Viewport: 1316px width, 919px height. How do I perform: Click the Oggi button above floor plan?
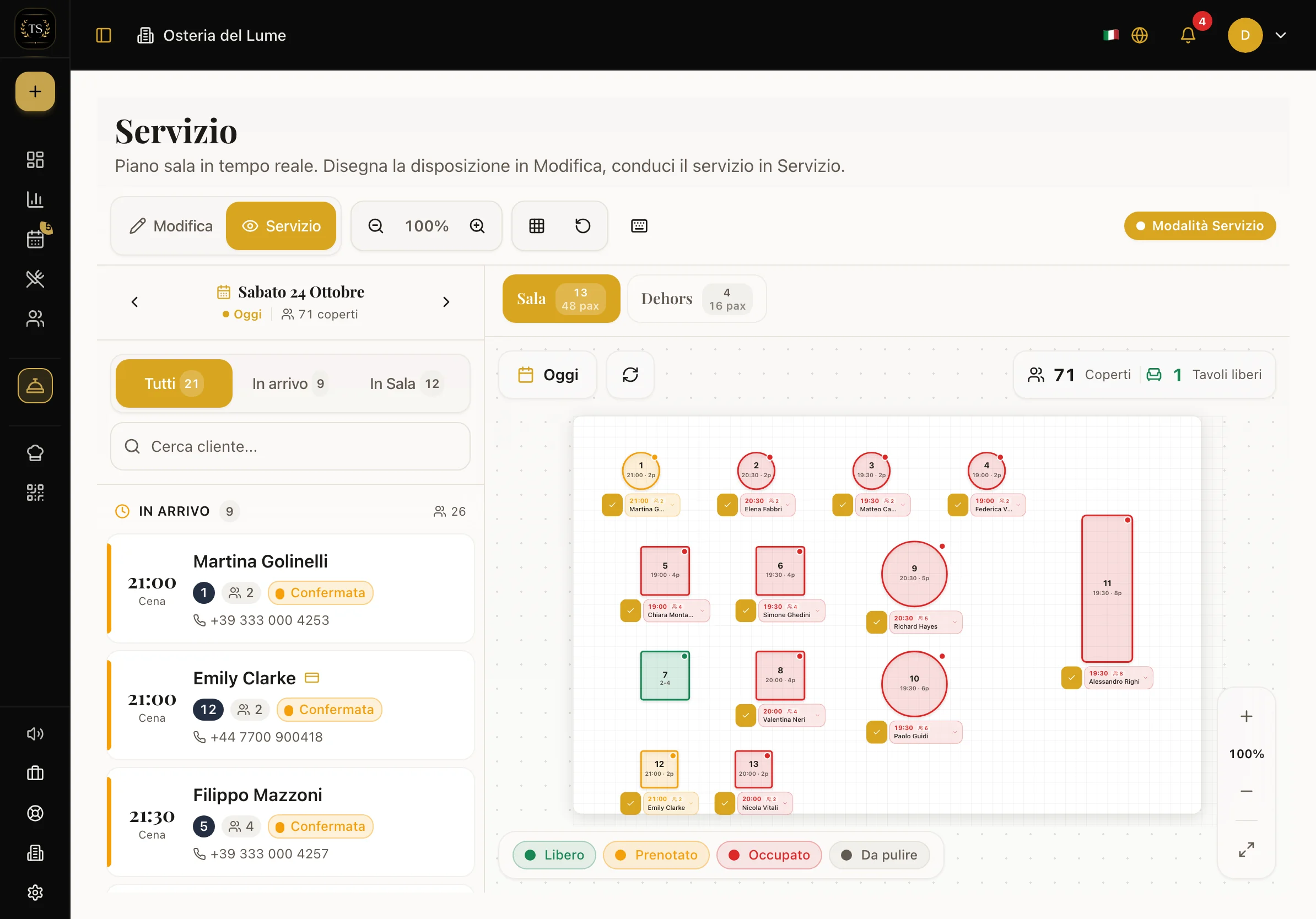click(548, 375)
